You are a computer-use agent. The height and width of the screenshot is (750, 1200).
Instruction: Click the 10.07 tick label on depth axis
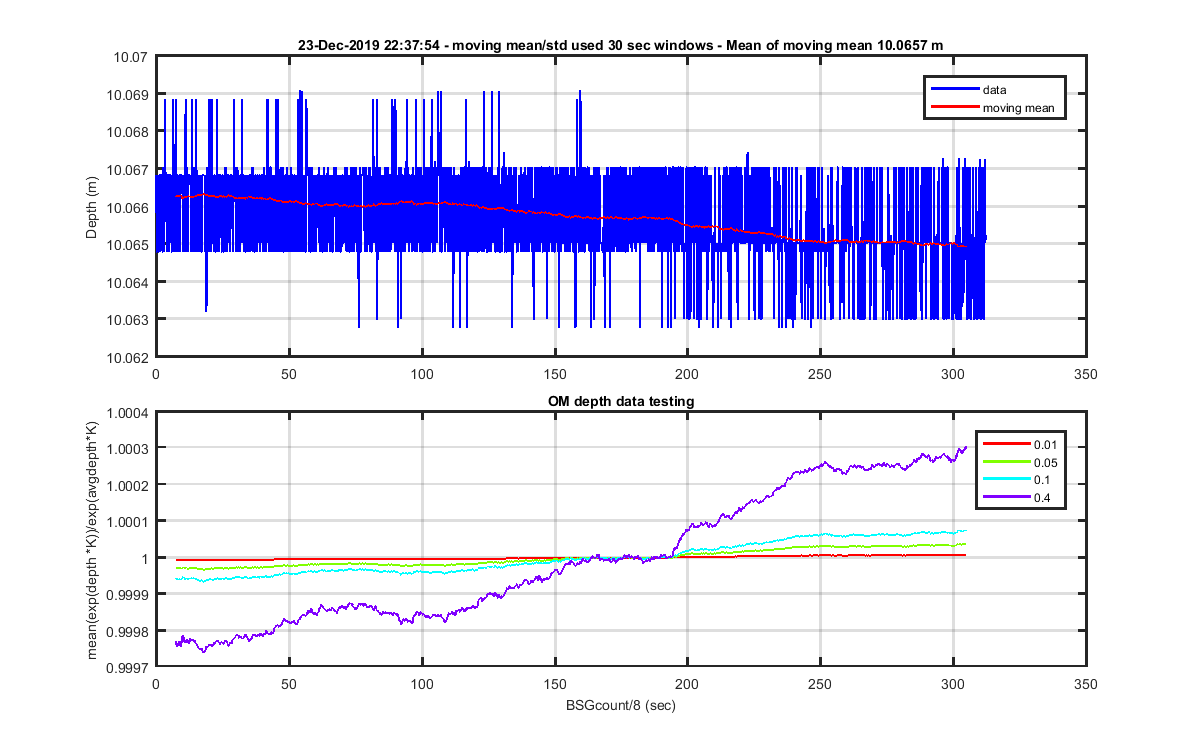click(132, 57)
